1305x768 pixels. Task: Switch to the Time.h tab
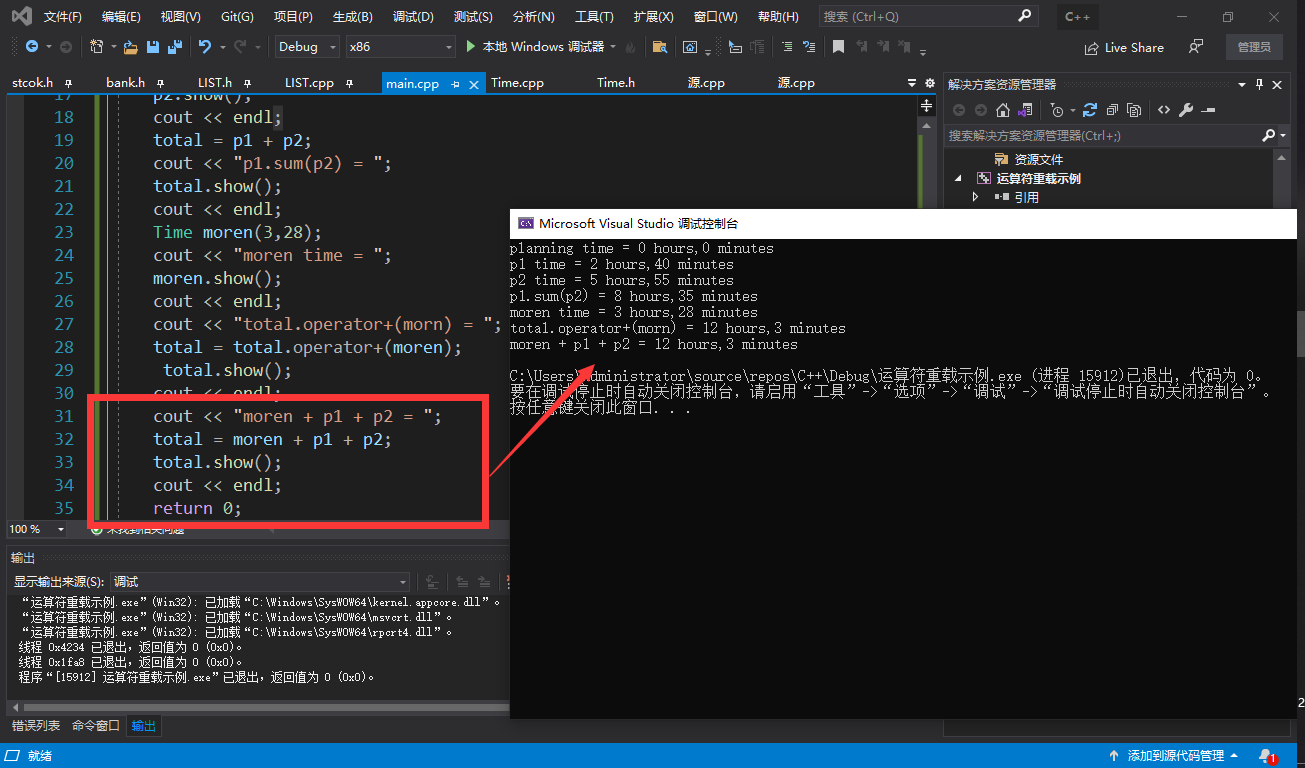click(616, 83)
